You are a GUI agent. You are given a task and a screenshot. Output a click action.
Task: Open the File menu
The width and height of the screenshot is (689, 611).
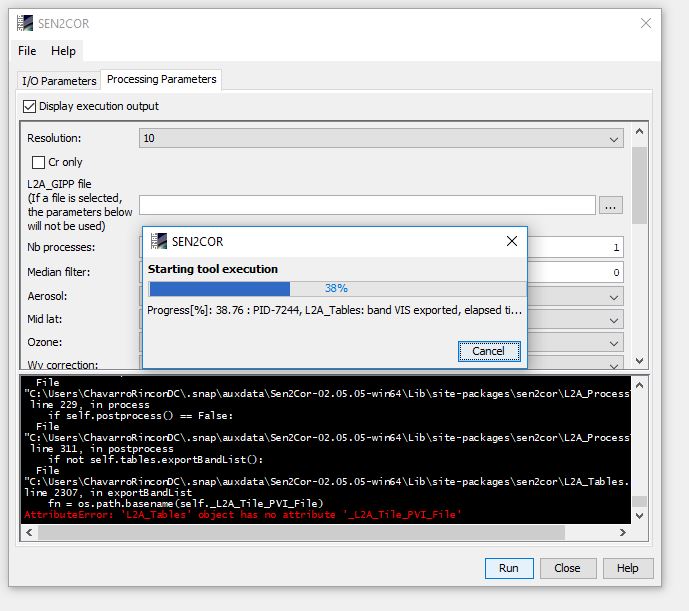27,51
